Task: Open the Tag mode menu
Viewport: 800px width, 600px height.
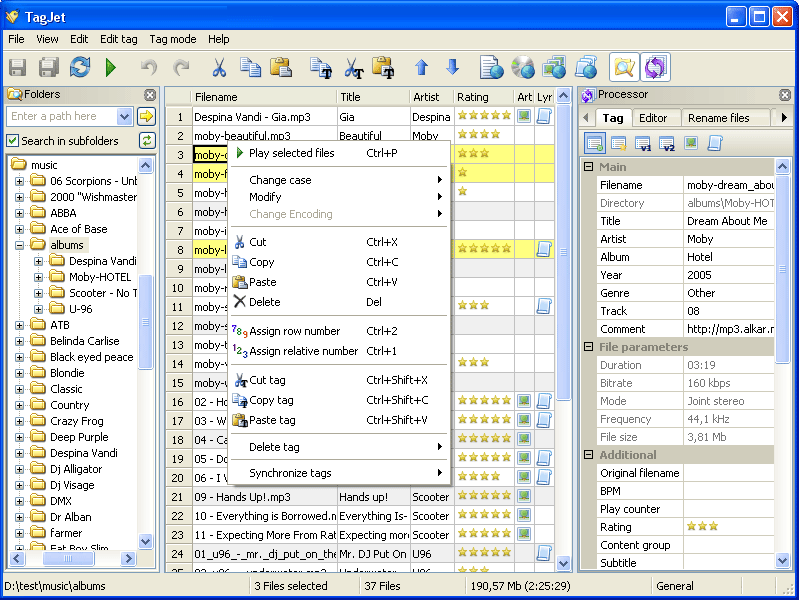Action: tap(172, 39)
